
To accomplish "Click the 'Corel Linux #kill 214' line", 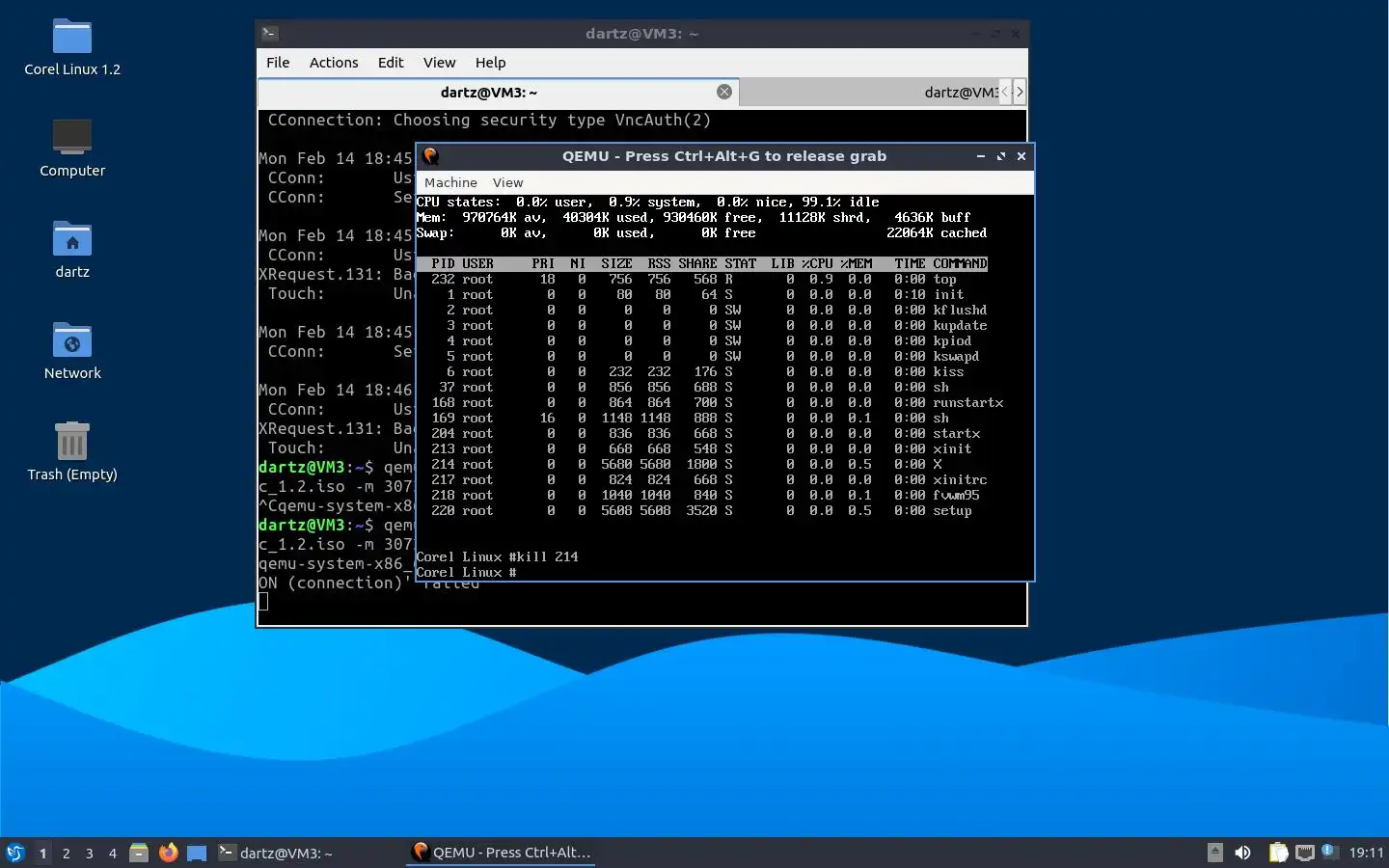I will pos(497,556).
